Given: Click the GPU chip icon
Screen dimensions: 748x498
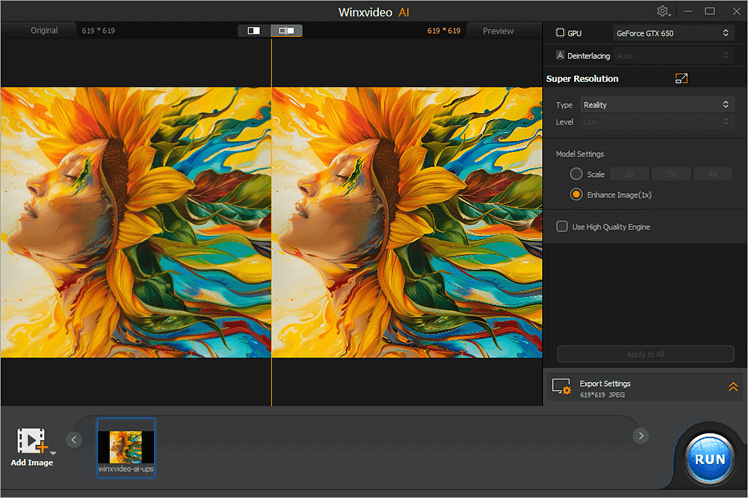Looking at the screenshot, I should [x=560, y=33].
